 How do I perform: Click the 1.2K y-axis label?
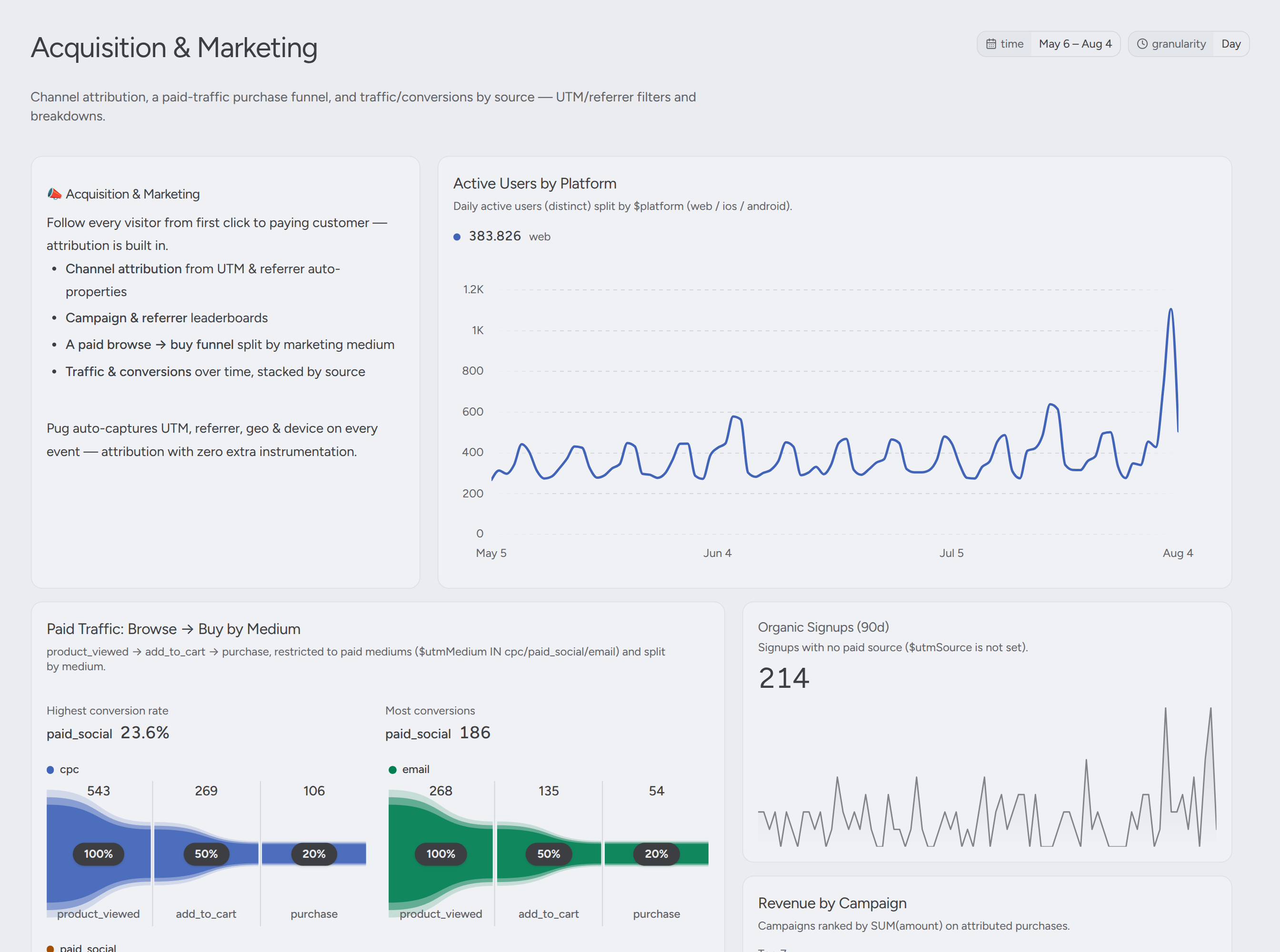click(473, 289)
